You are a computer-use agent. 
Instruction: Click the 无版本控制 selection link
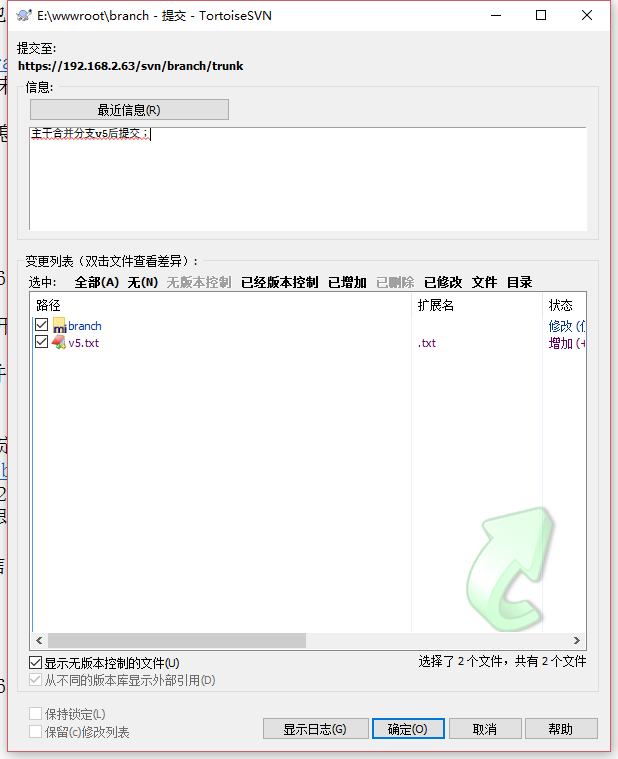click(199, 282)
